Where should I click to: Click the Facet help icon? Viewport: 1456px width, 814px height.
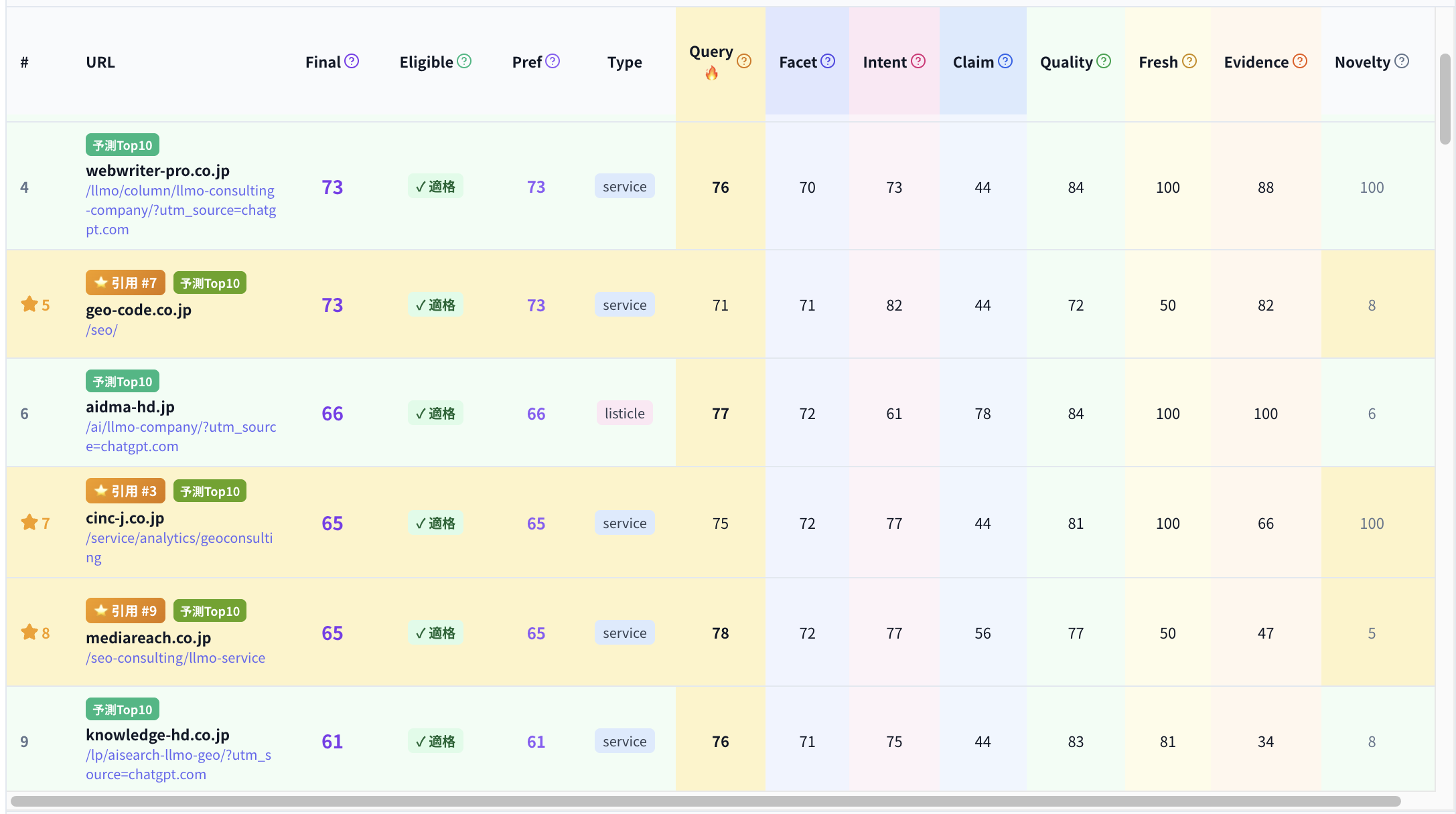[828, 62]
